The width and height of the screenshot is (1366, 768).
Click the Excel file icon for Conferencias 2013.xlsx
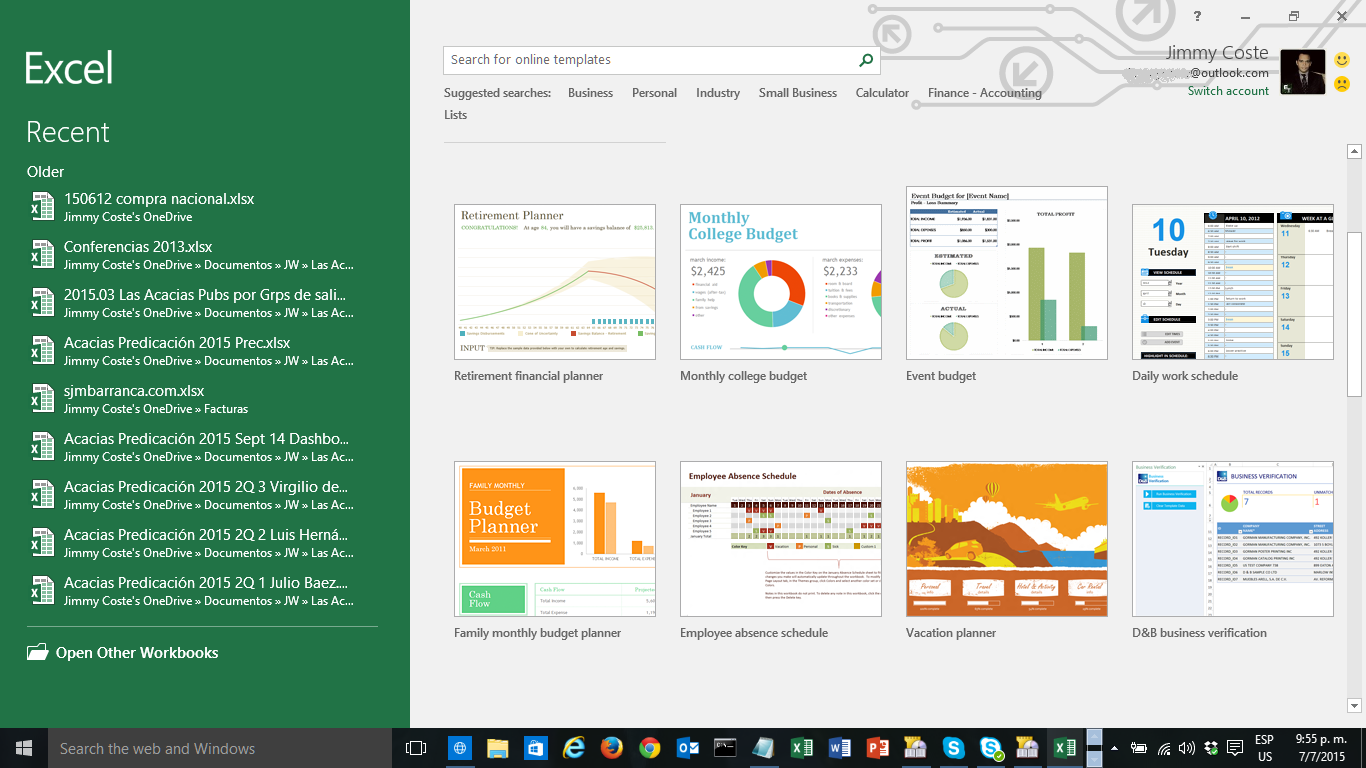42,254
